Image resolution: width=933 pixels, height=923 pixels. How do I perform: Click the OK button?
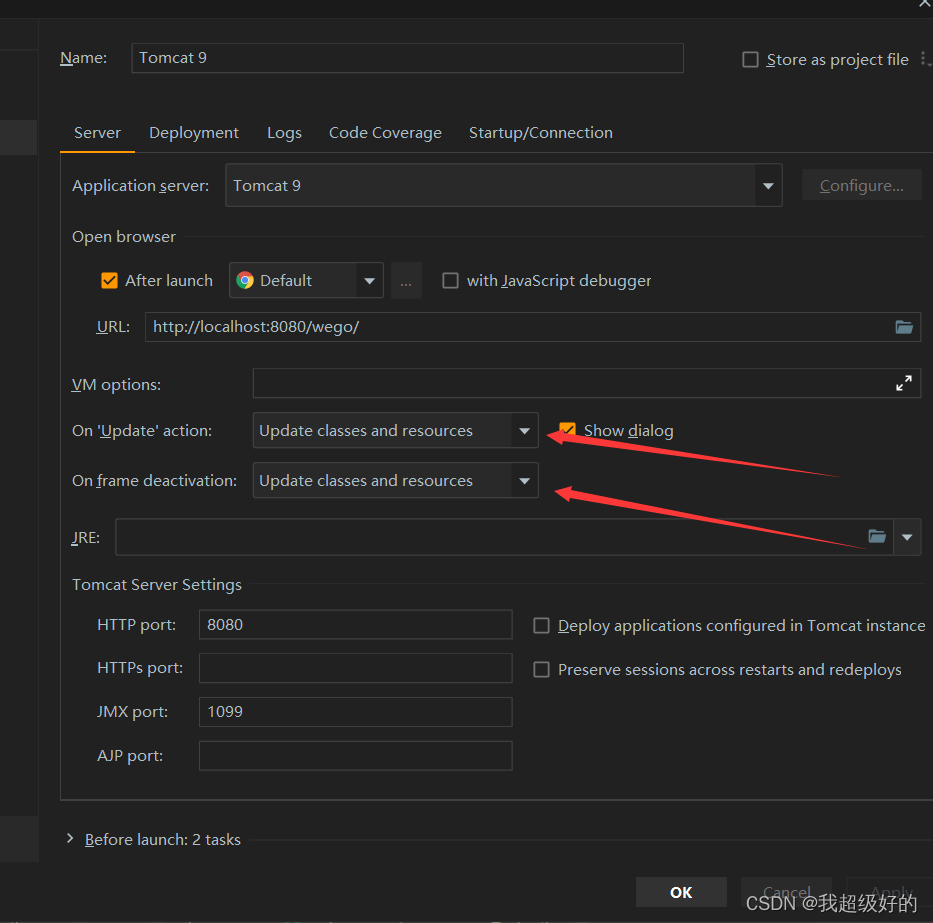click(x=681, y=892)
